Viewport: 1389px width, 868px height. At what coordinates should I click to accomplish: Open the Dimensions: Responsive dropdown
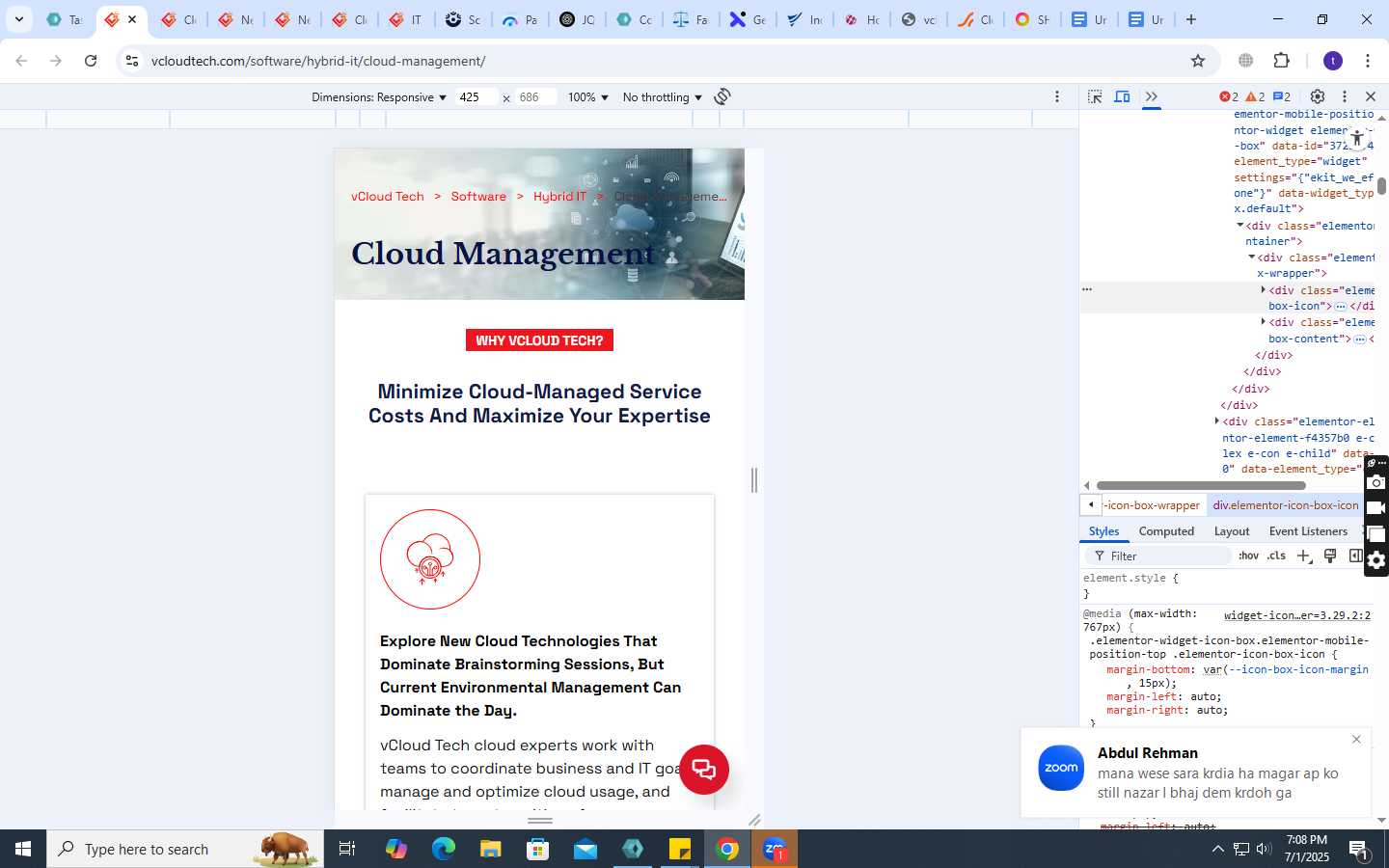[379, 97]
